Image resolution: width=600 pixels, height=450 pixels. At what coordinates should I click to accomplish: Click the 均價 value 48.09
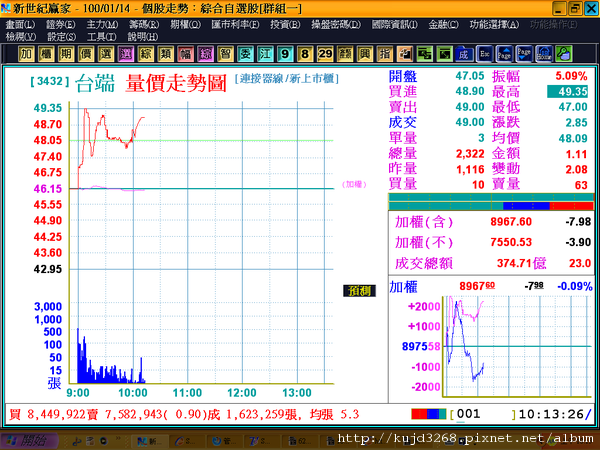point(573,139)
